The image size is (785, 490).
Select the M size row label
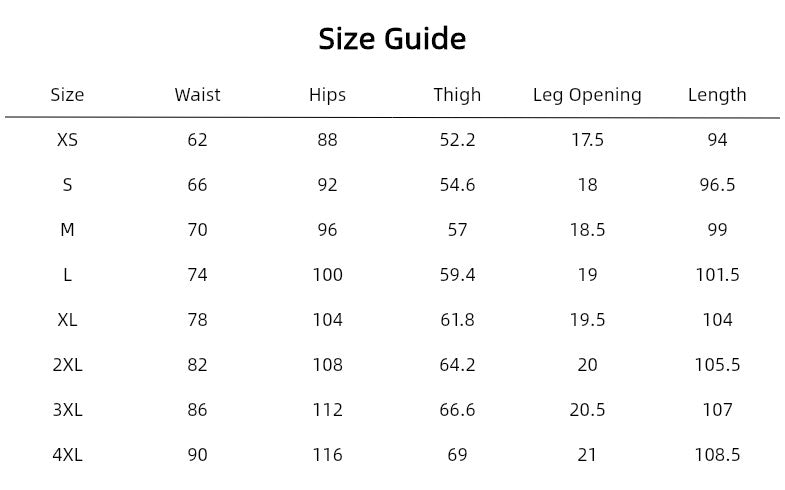click(67, 230)
